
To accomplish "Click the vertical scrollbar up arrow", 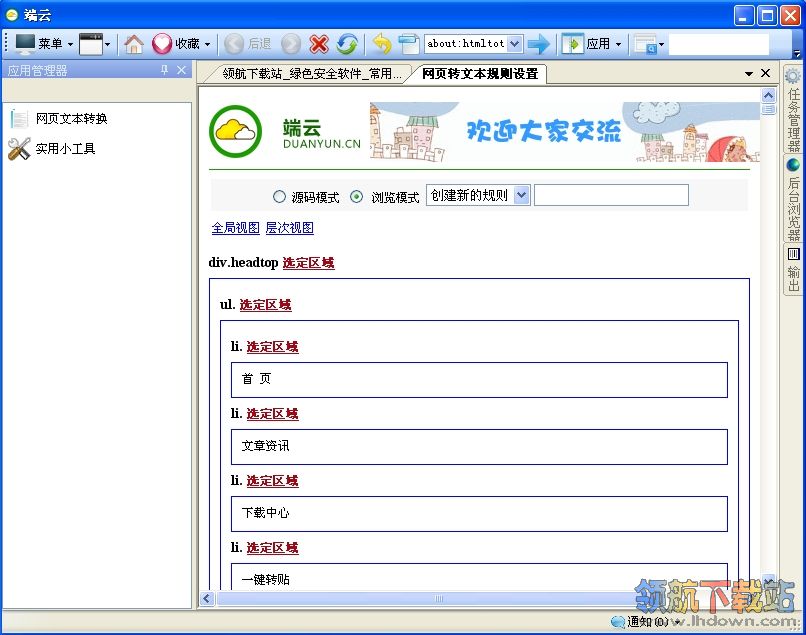I will click(768, 95).
